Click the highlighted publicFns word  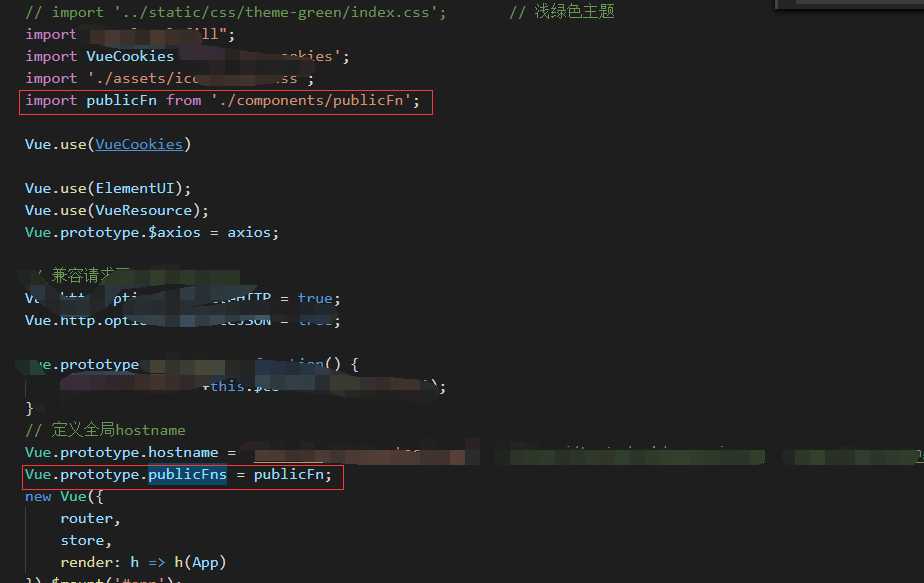(x=187, y=475)
